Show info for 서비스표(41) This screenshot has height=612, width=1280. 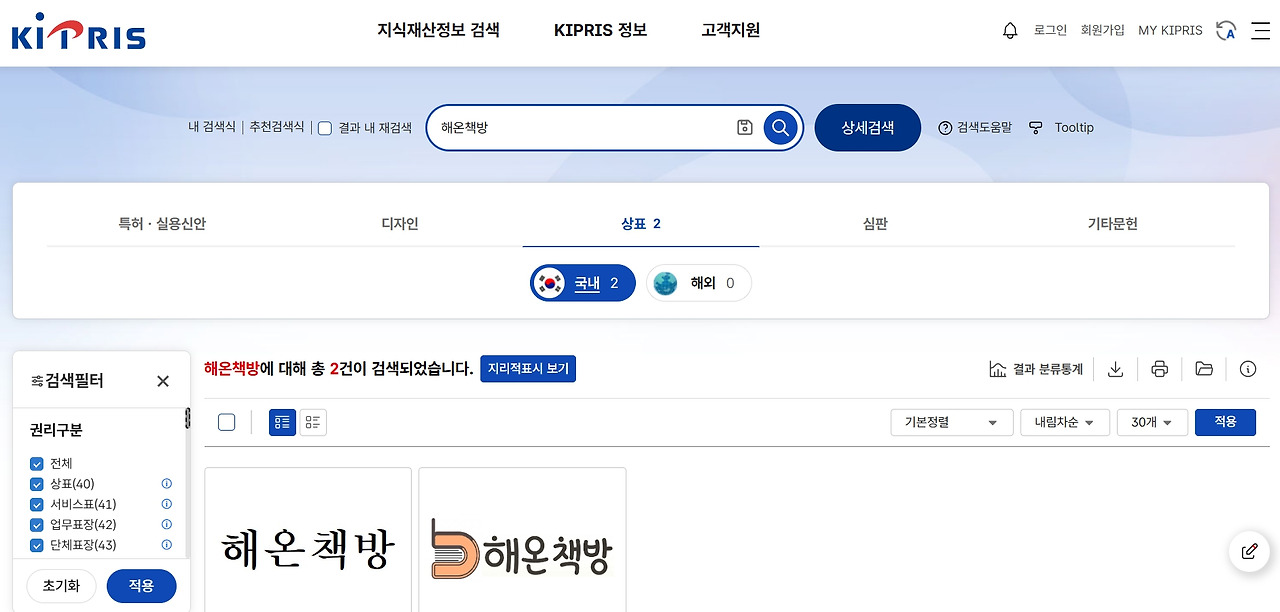(x=167, y=504)
